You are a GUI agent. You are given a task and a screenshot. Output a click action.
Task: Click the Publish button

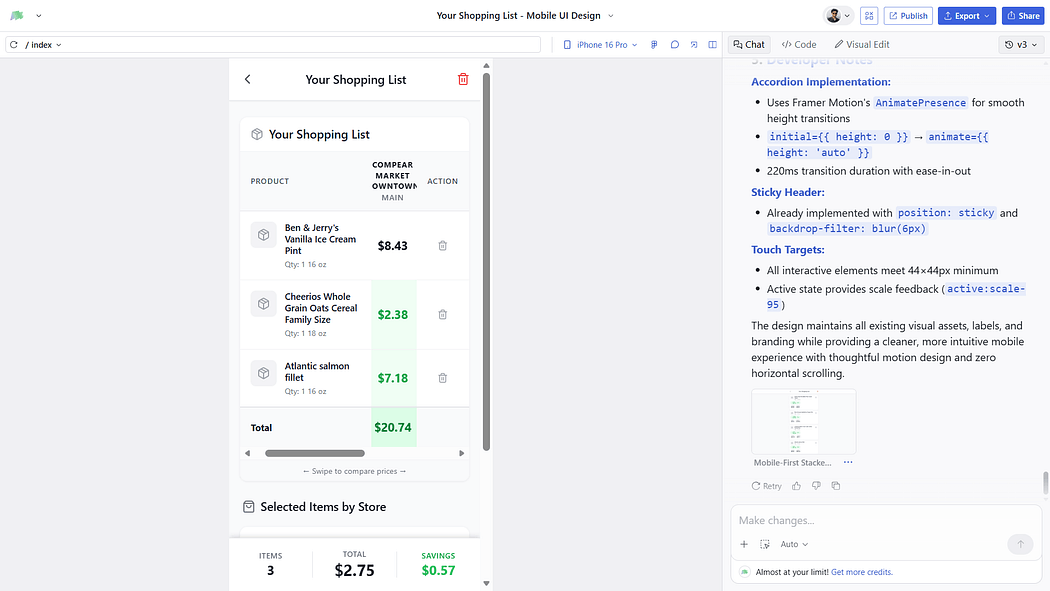(908, 16)
